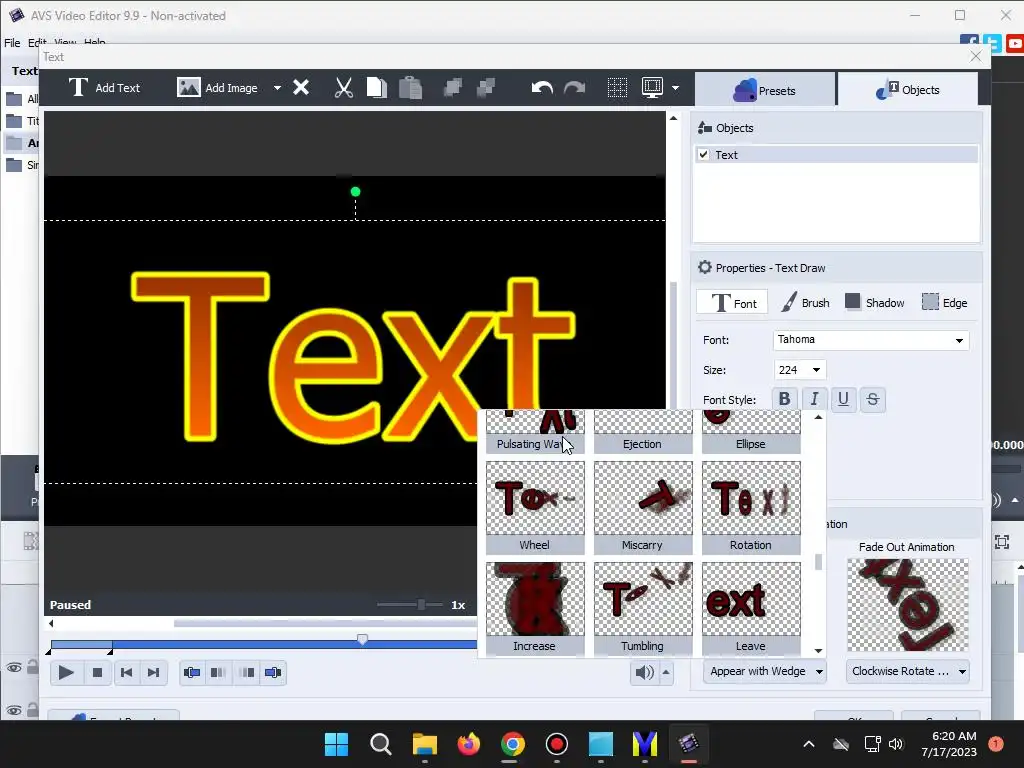Click the Play button
The width and height of the screenshot is (1024, 768).
(66, 672)
